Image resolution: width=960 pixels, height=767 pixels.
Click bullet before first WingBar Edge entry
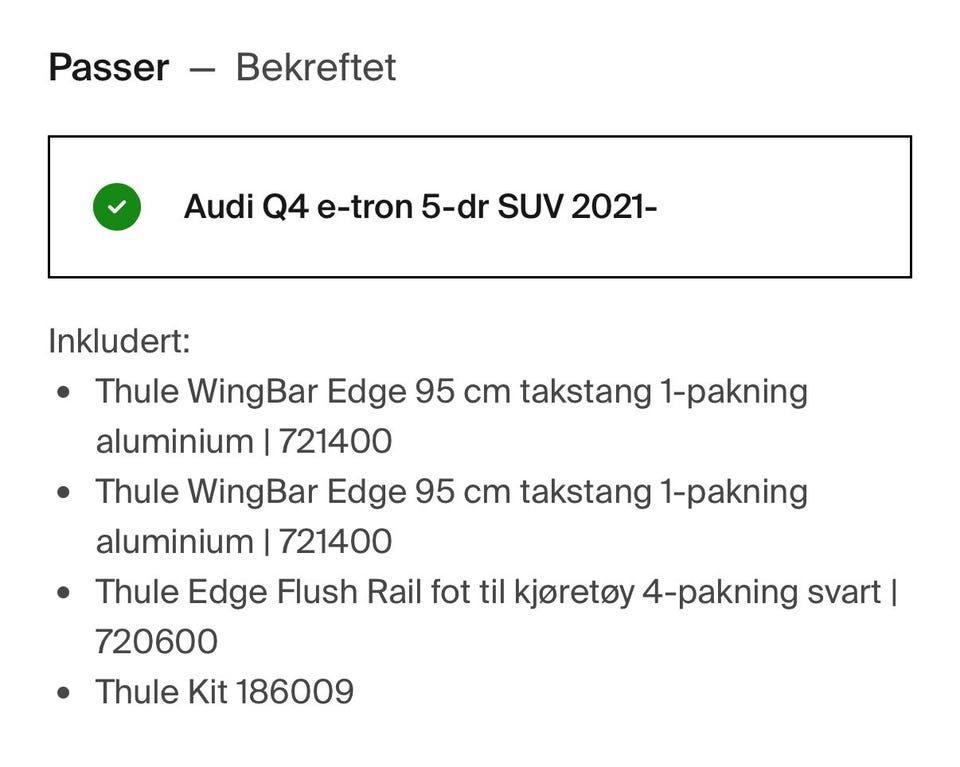click(x=63, y=392)
